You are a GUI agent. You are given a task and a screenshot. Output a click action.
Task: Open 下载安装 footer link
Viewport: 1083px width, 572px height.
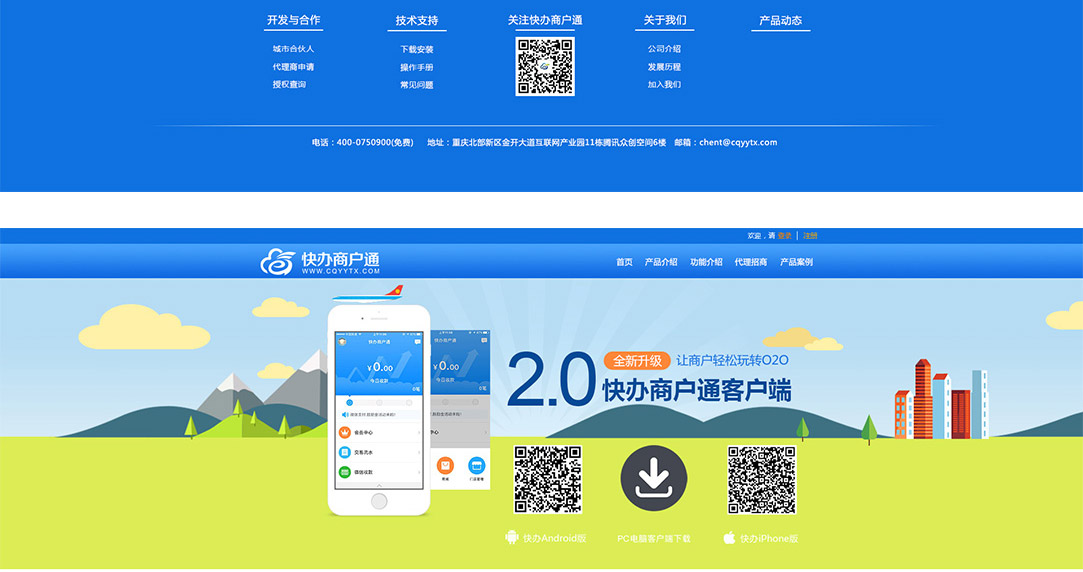coord(416,50)
